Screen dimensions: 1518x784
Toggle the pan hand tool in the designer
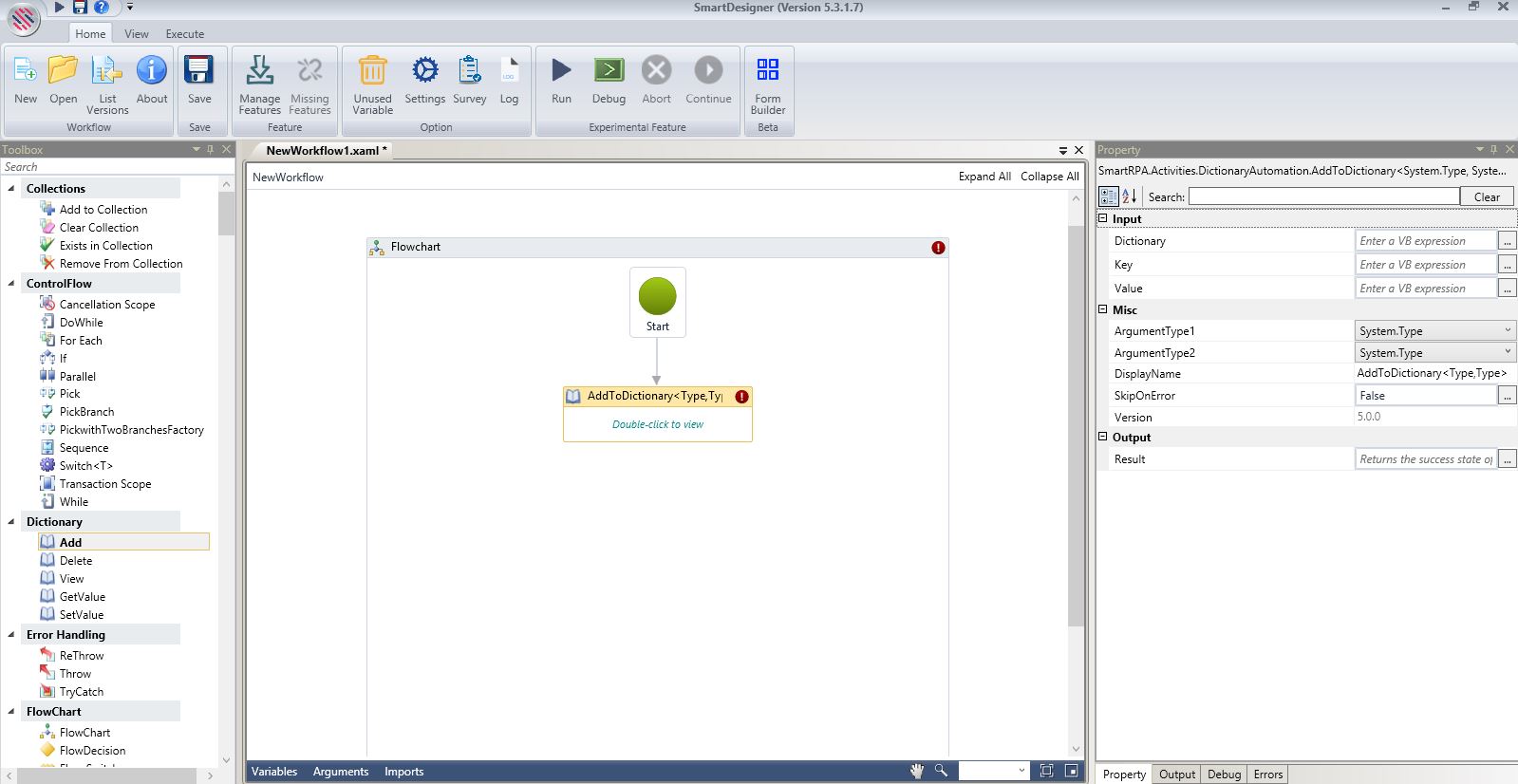pyautogui.click(x=916, y=771)
